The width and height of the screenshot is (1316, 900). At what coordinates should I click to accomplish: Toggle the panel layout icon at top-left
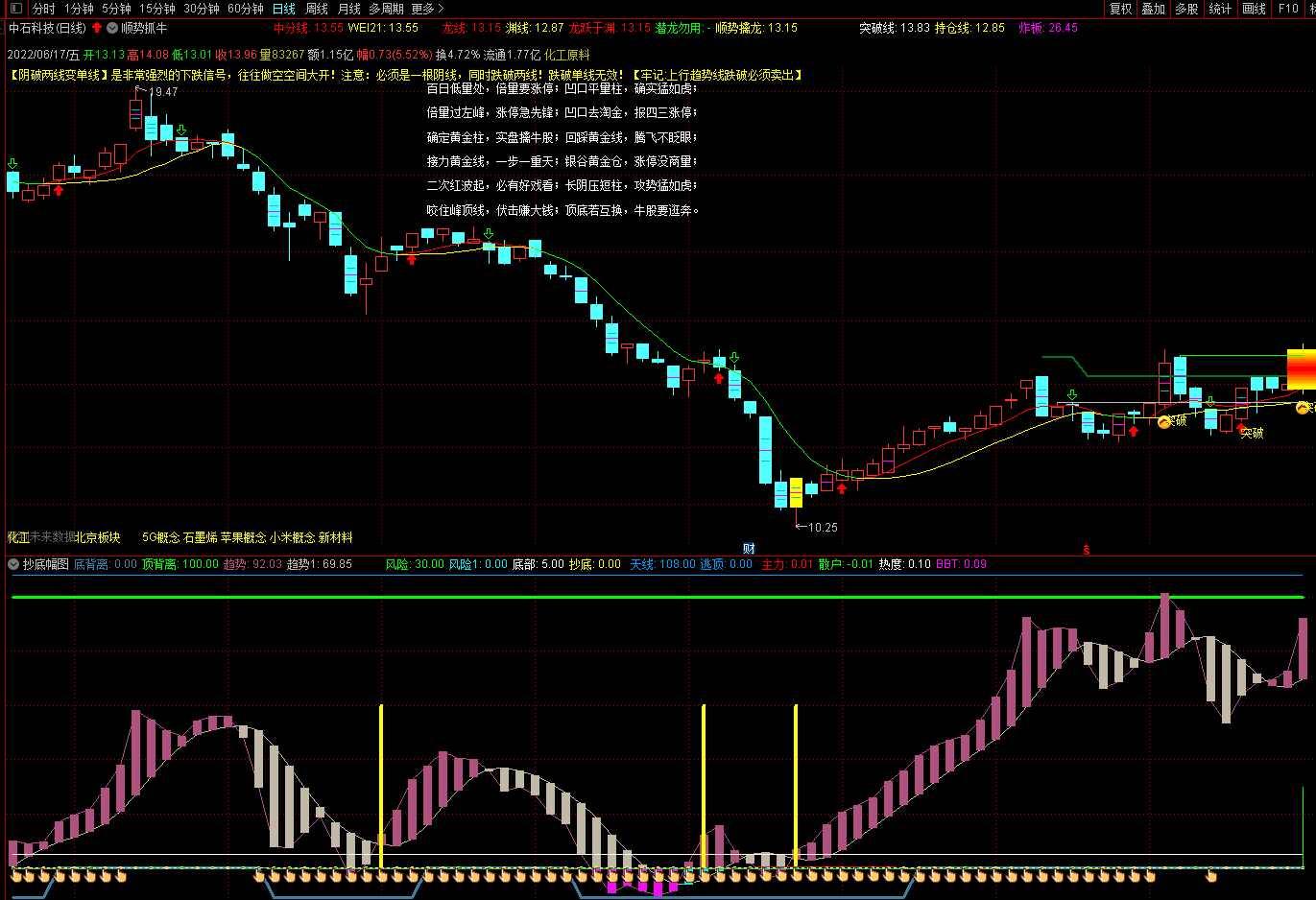click(x=15, y=9)
